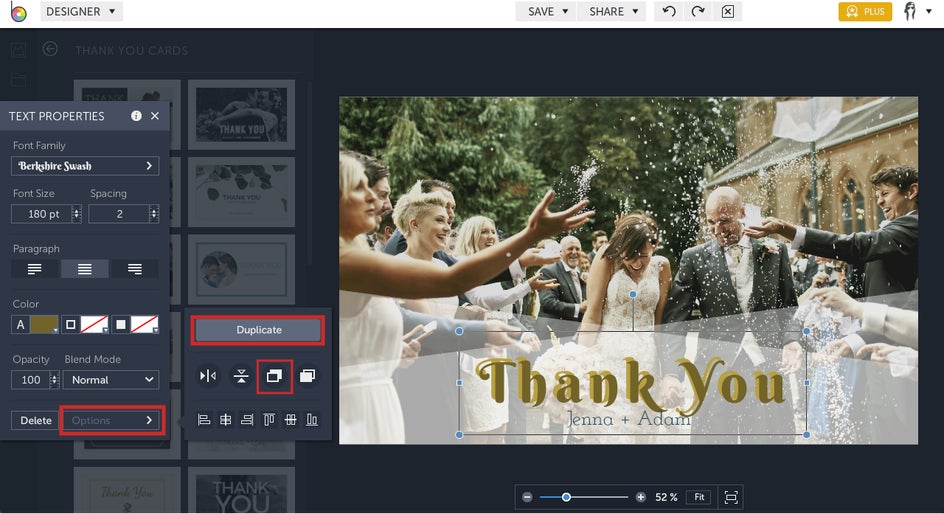This screenshot has width=944, height=514.
Task: Choose the leaves Thank You template
Action: pyautogui.click(x=241, y=192)
